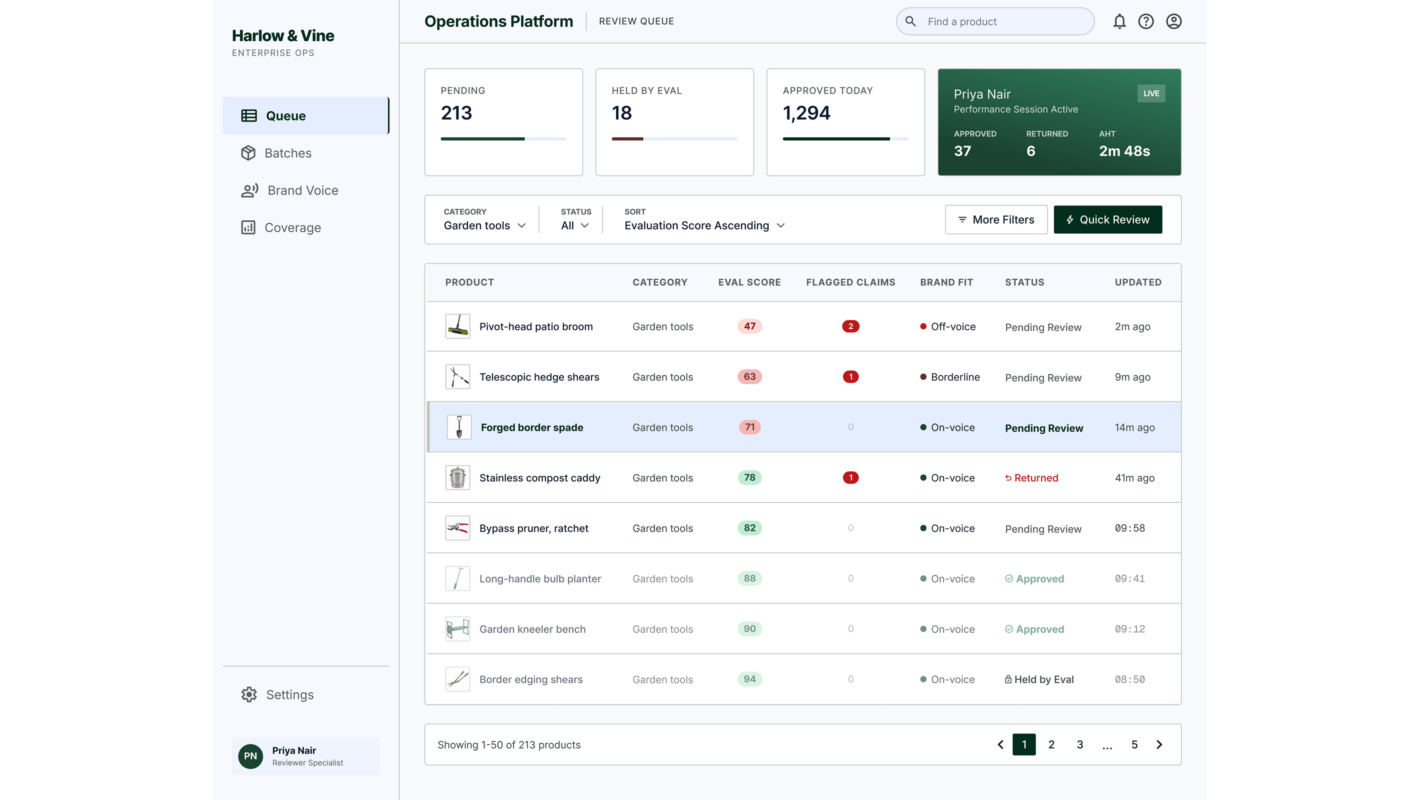
Task: Open the notifications bell icon
Action: (1119, 21)
